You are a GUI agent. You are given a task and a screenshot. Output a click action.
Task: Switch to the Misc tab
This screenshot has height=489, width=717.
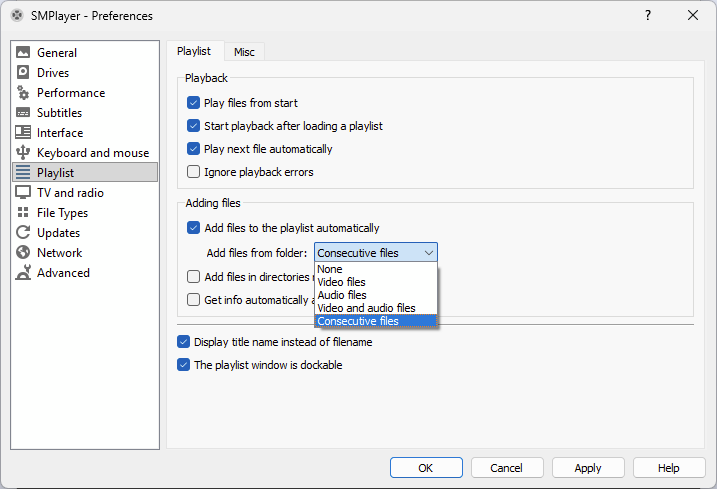tap(244, 52)
